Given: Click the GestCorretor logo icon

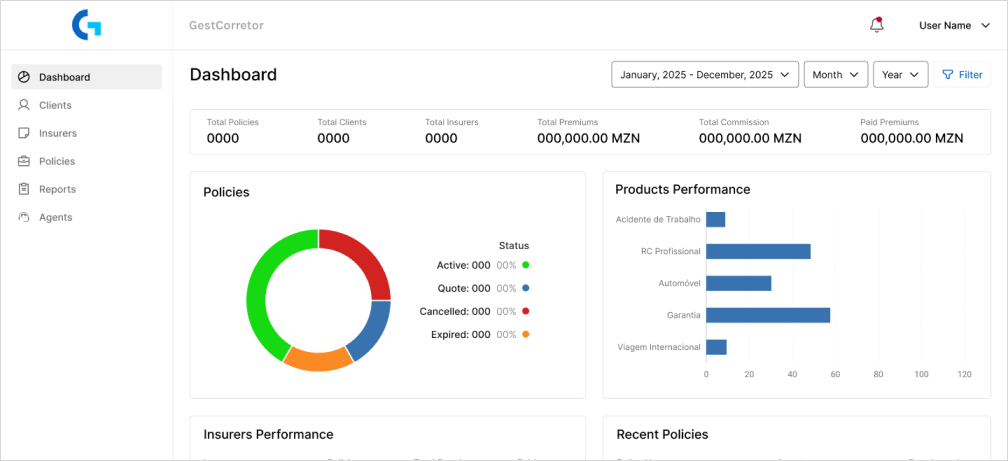Looking at the screenshot, I should pos(87,25).
